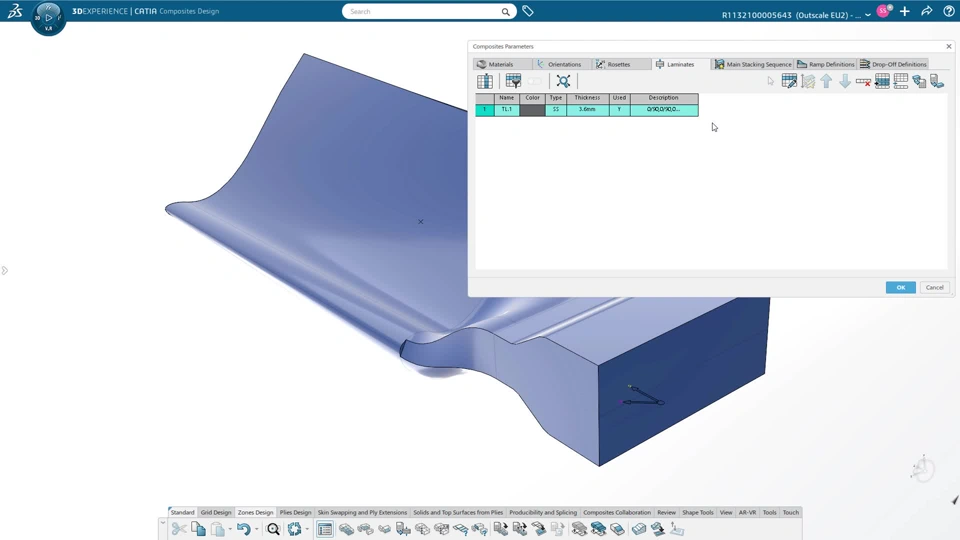This screenshot has height=540, width=960.
Task: Click the import from catalog icon
Action: coord(919,81)
